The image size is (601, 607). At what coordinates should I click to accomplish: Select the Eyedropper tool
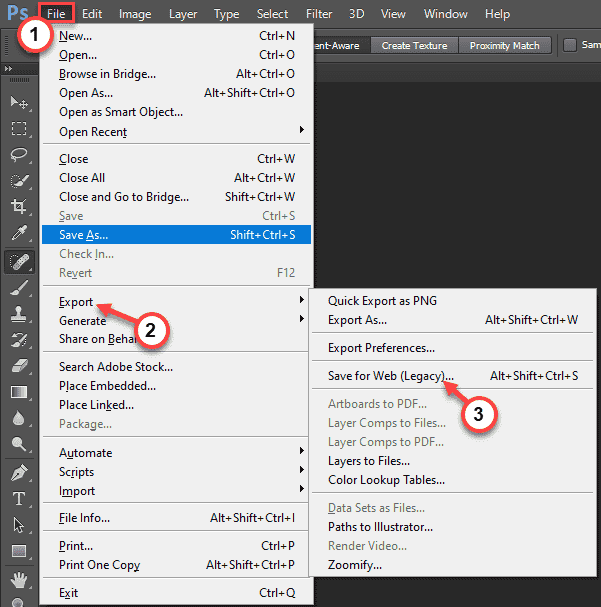[x=19, y=232]
